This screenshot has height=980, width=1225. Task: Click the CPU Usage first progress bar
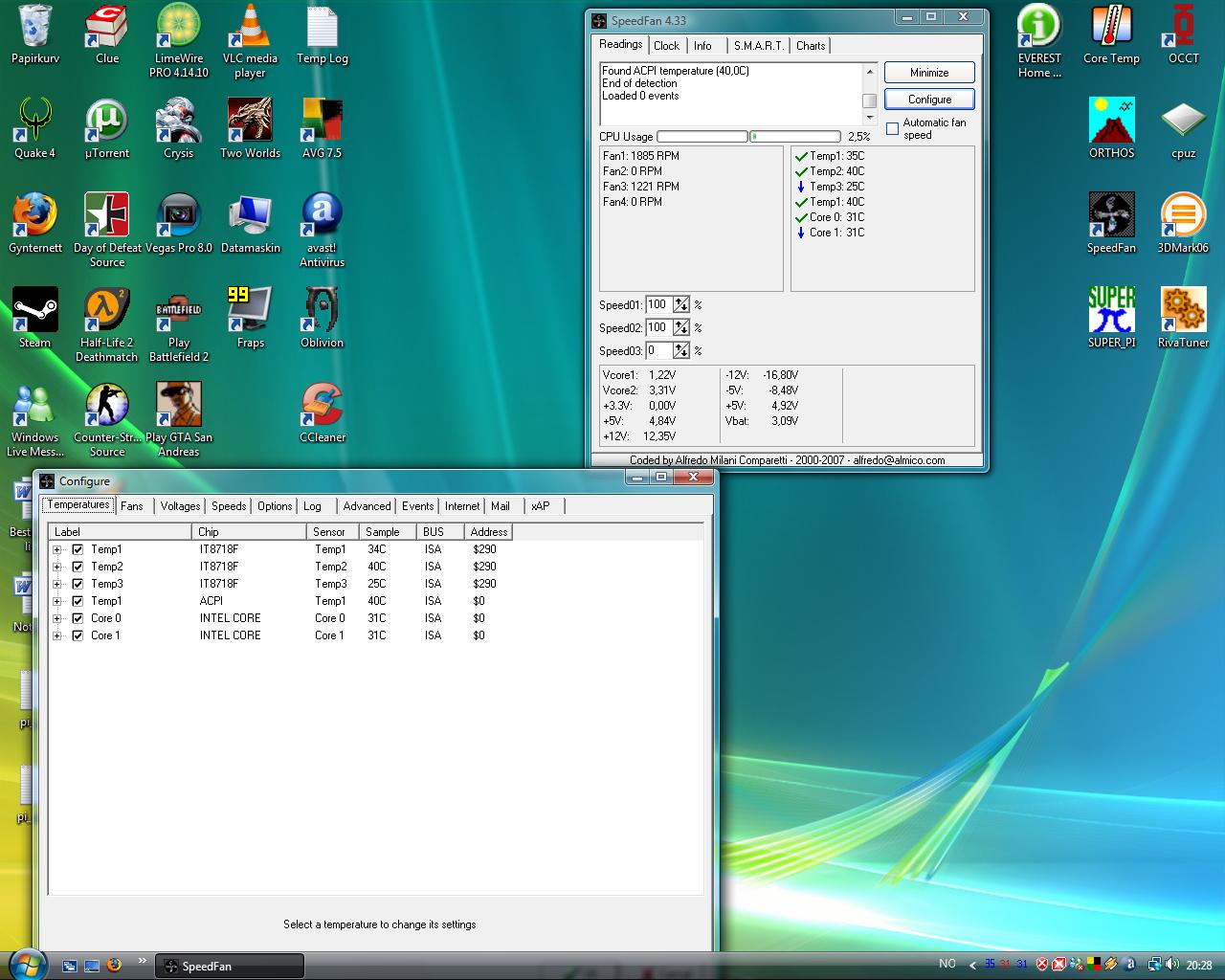(x=702, y=137)
